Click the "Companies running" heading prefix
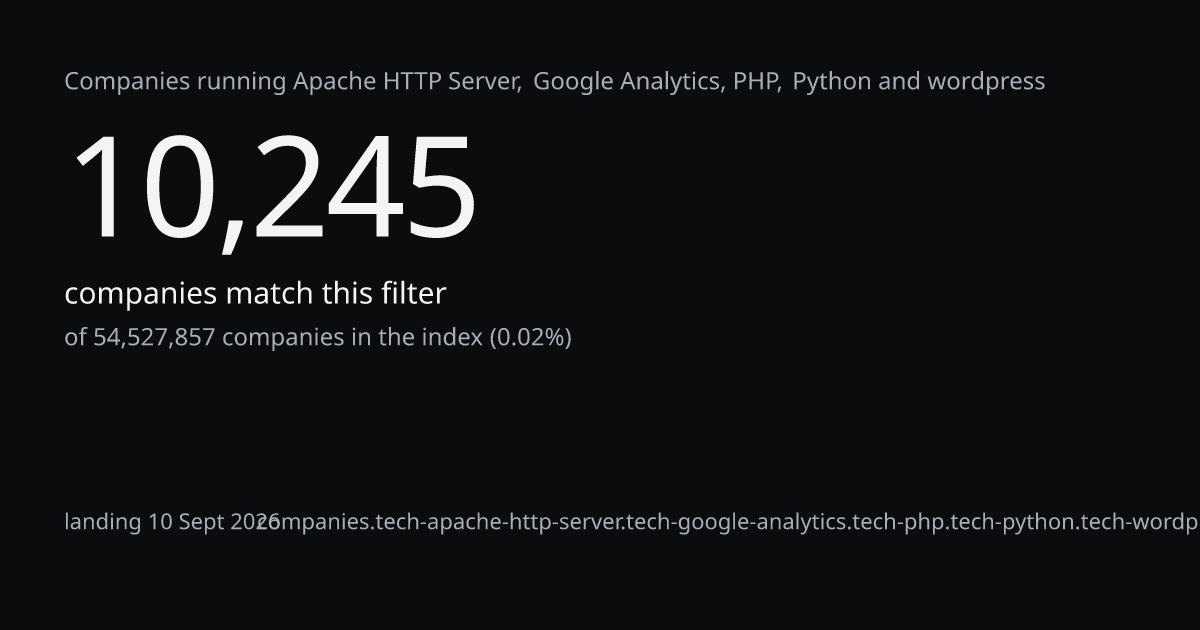1200x630 pixels. (176, 82)
